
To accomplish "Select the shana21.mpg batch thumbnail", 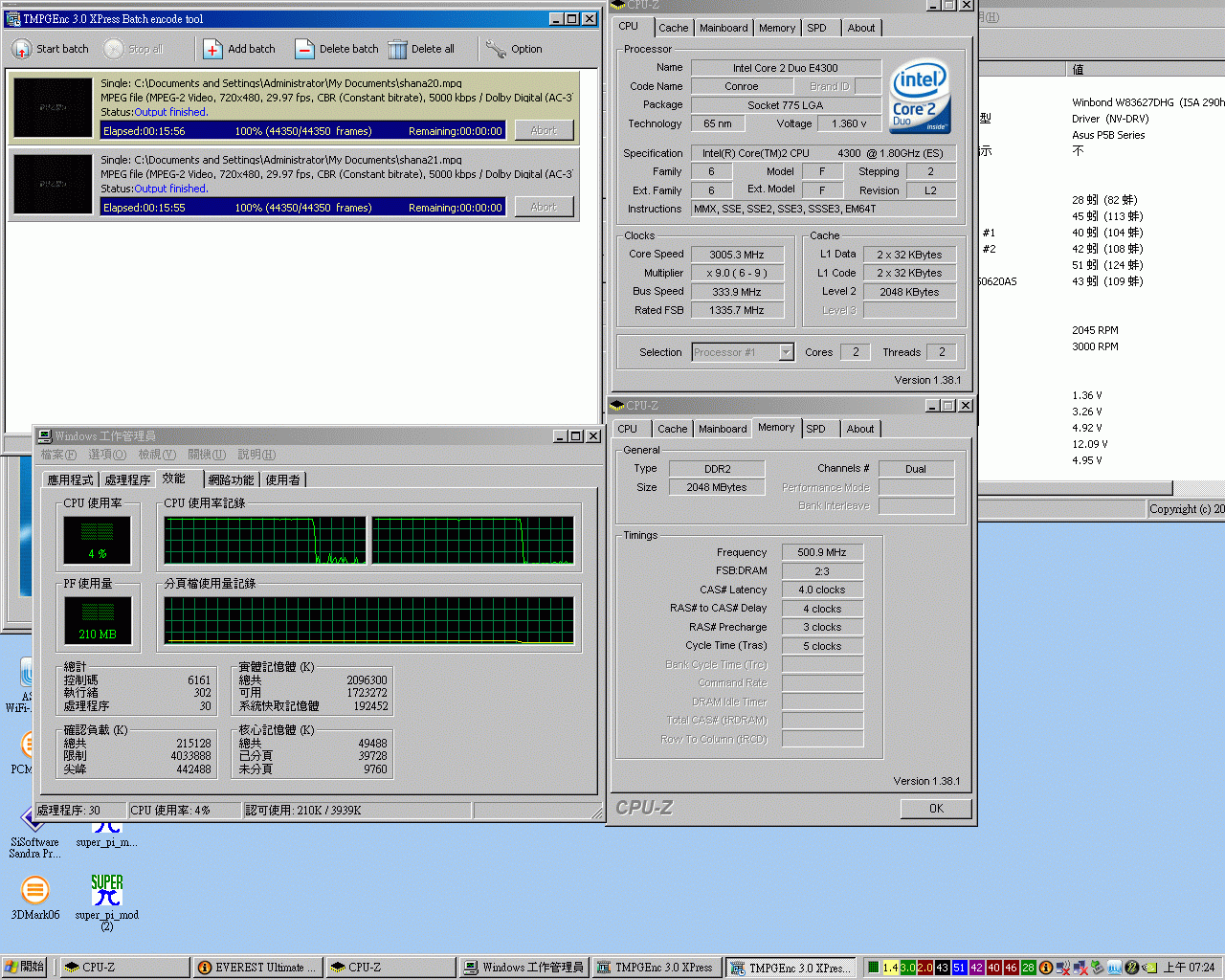I will coord(53,184).
